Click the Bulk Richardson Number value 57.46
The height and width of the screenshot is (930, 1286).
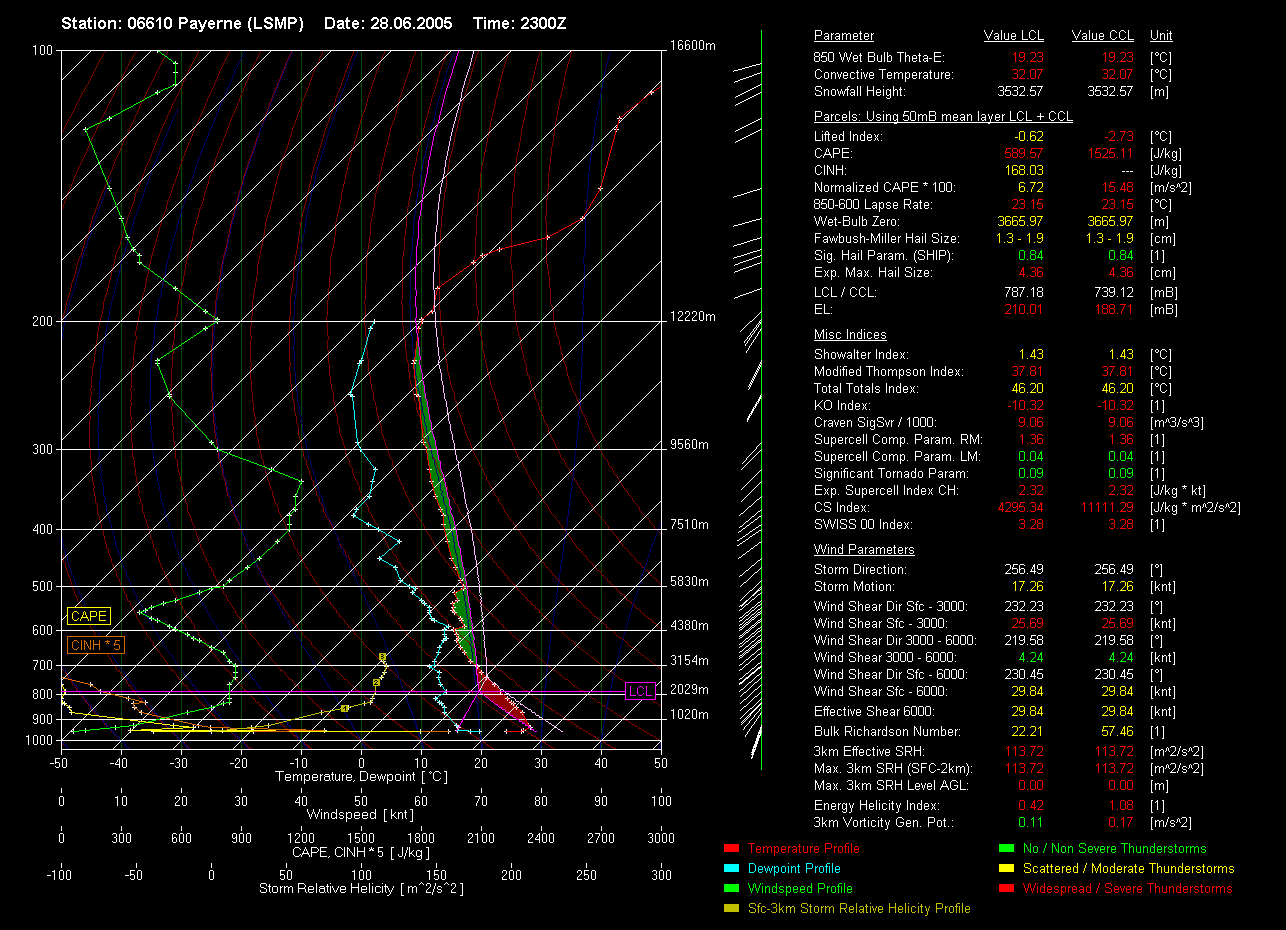(1116, 732)
